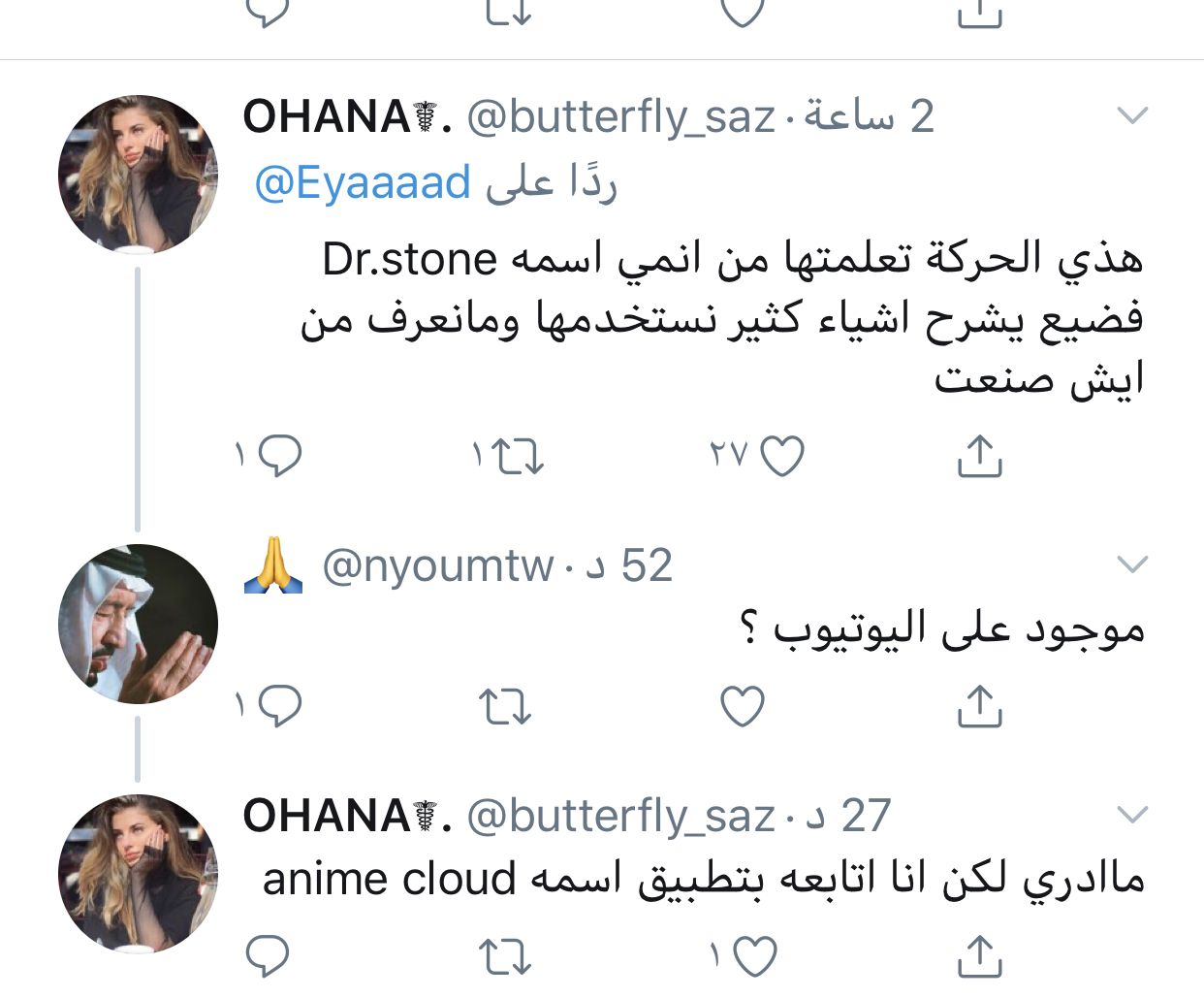The height and width of the screenshot is (998, 1204).
Task: Retweet the anime cloud tweet
Action: tap(505, 957)
